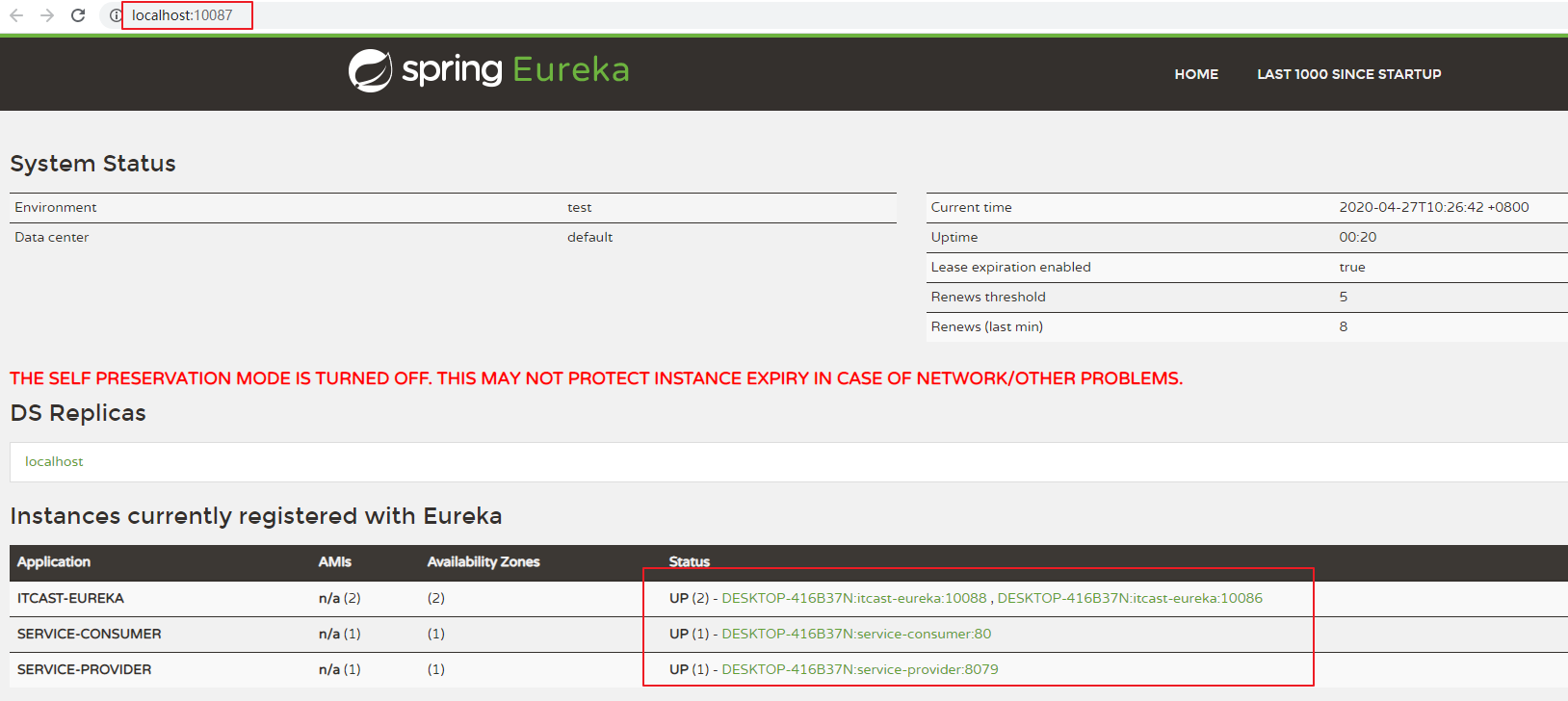
Task: Click the UP (1) status text for SERVICE-CONSUMER
Action: tap(690, 634)
